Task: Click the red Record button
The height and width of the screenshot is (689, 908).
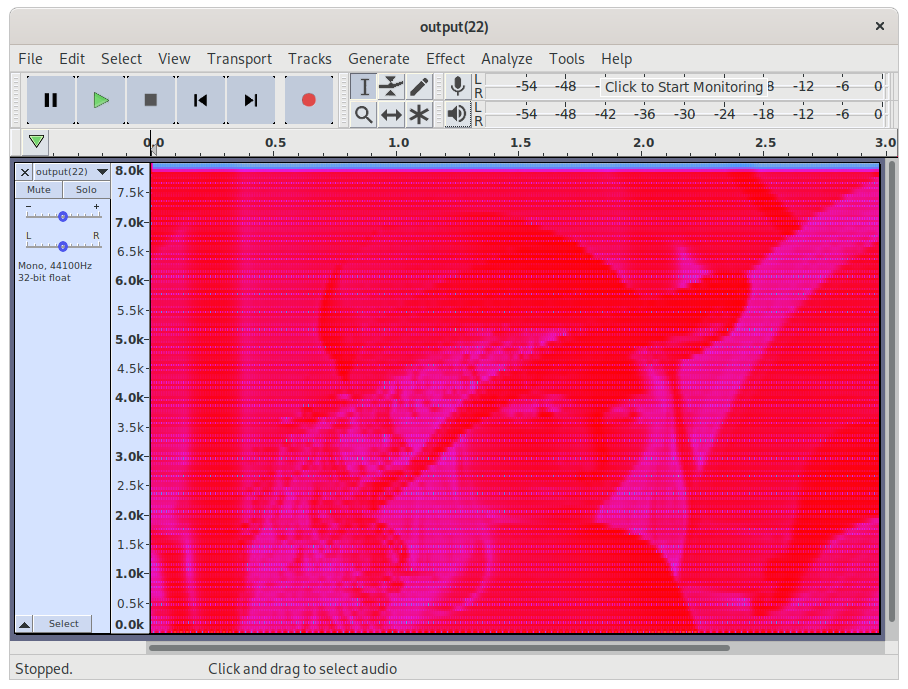Action: 309,100
